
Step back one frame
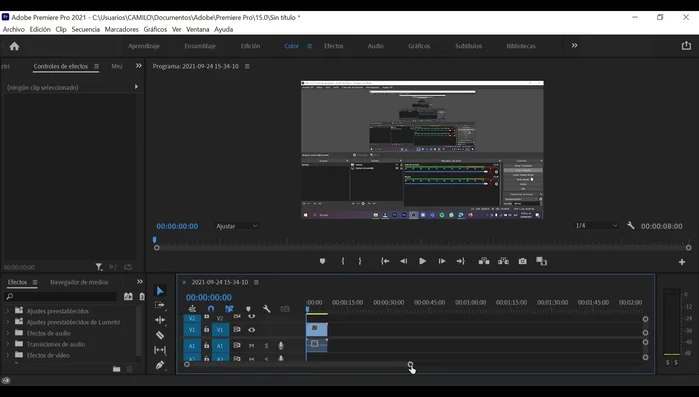403,261
